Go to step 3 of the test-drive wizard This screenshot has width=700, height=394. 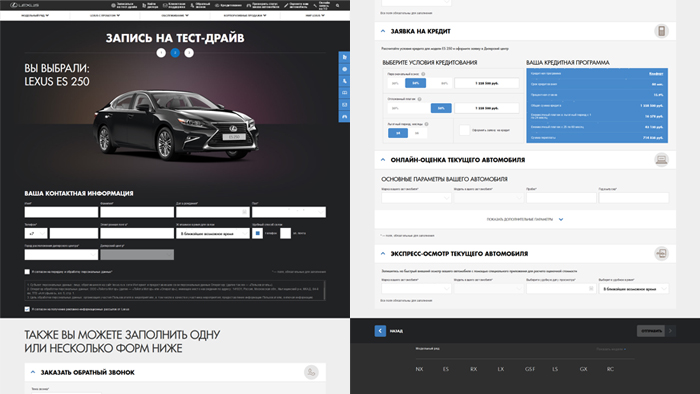click(189, 53)
